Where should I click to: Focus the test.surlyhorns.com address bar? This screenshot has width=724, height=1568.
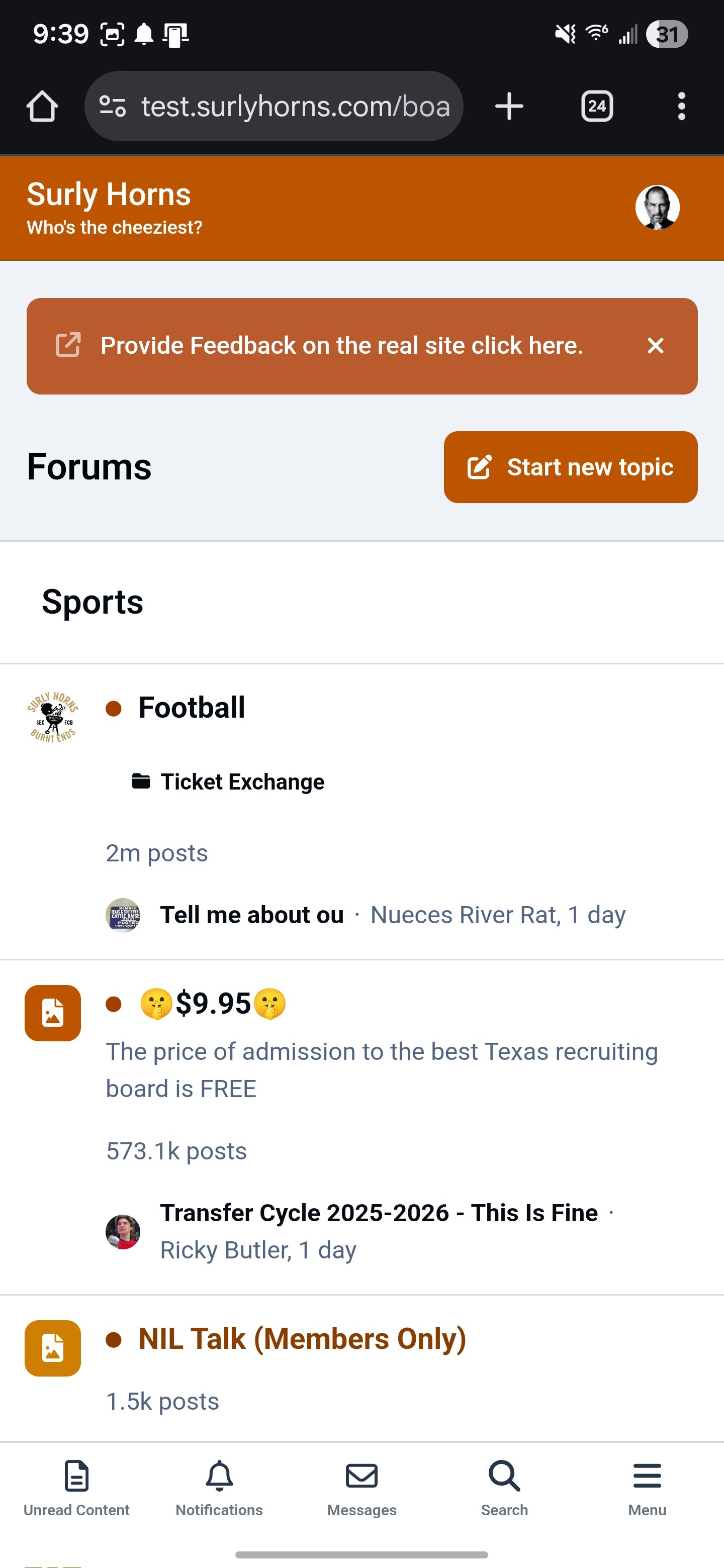click(295, 107)
